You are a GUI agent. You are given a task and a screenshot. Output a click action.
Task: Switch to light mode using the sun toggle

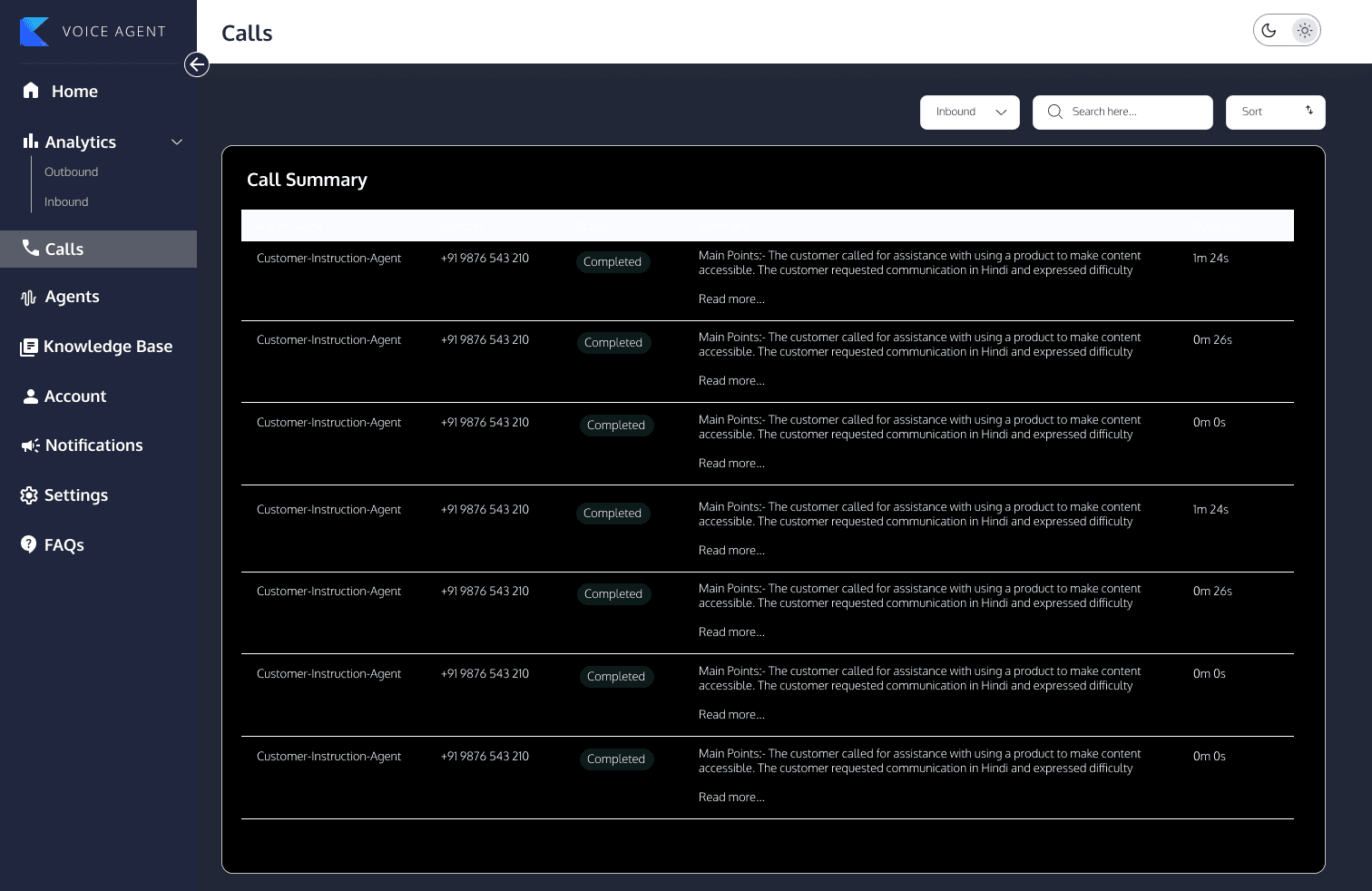point(1305,30)
